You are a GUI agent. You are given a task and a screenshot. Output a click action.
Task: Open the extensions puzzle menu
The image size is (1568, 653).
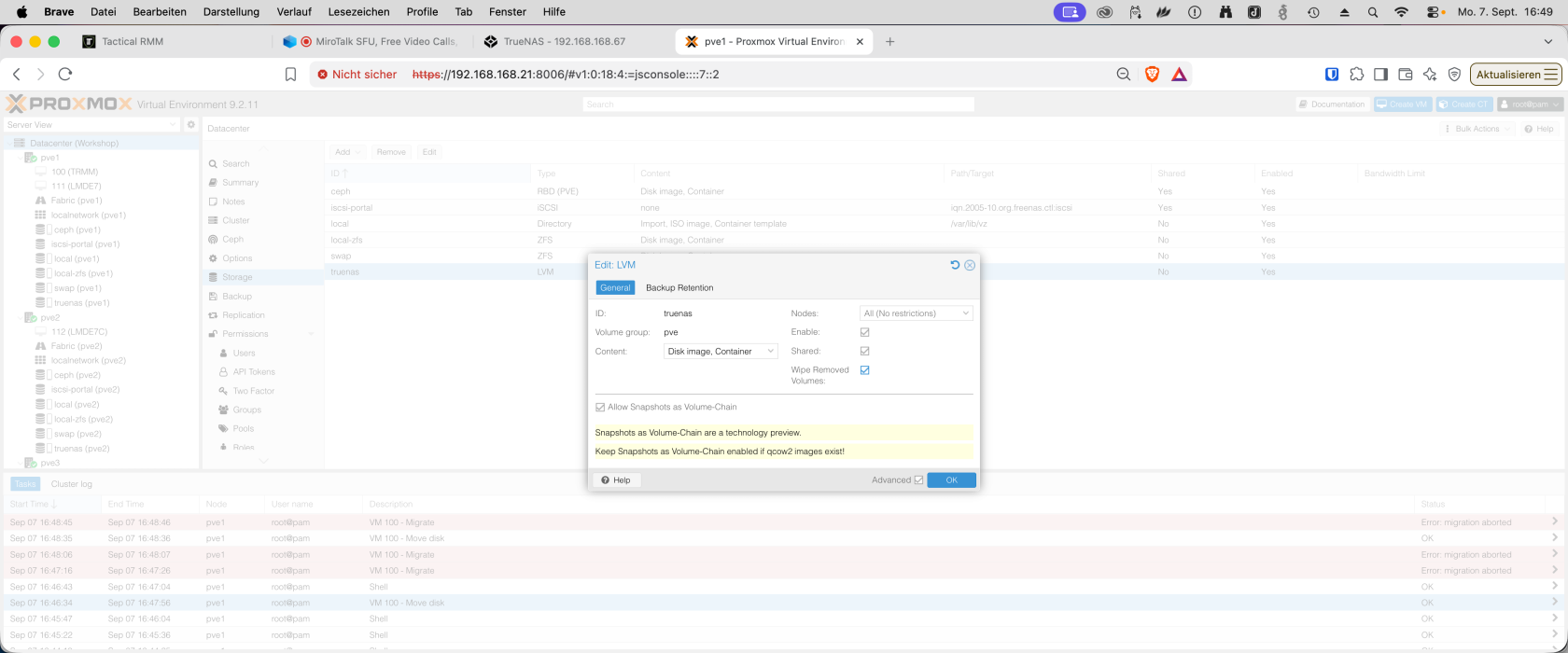(1356, 74)
